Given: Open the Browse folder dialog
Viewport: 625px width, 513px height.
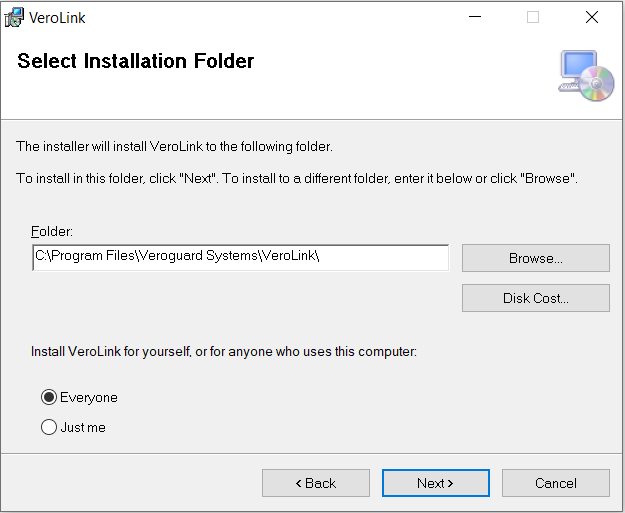Looking at the screenshot, I should click(x=535, y=258).
